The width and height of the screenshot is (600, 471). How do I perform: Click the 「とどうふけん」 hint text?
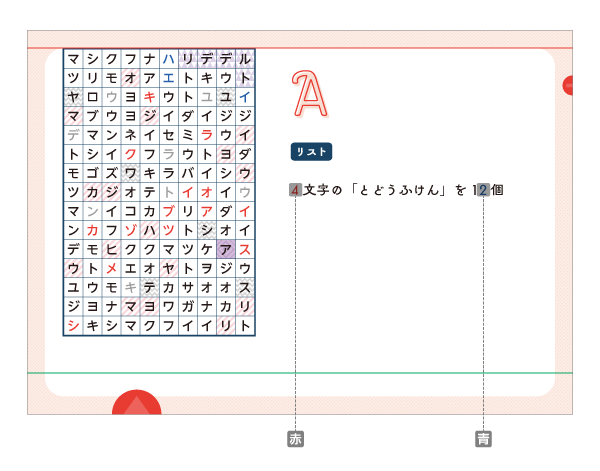[398, 190]
